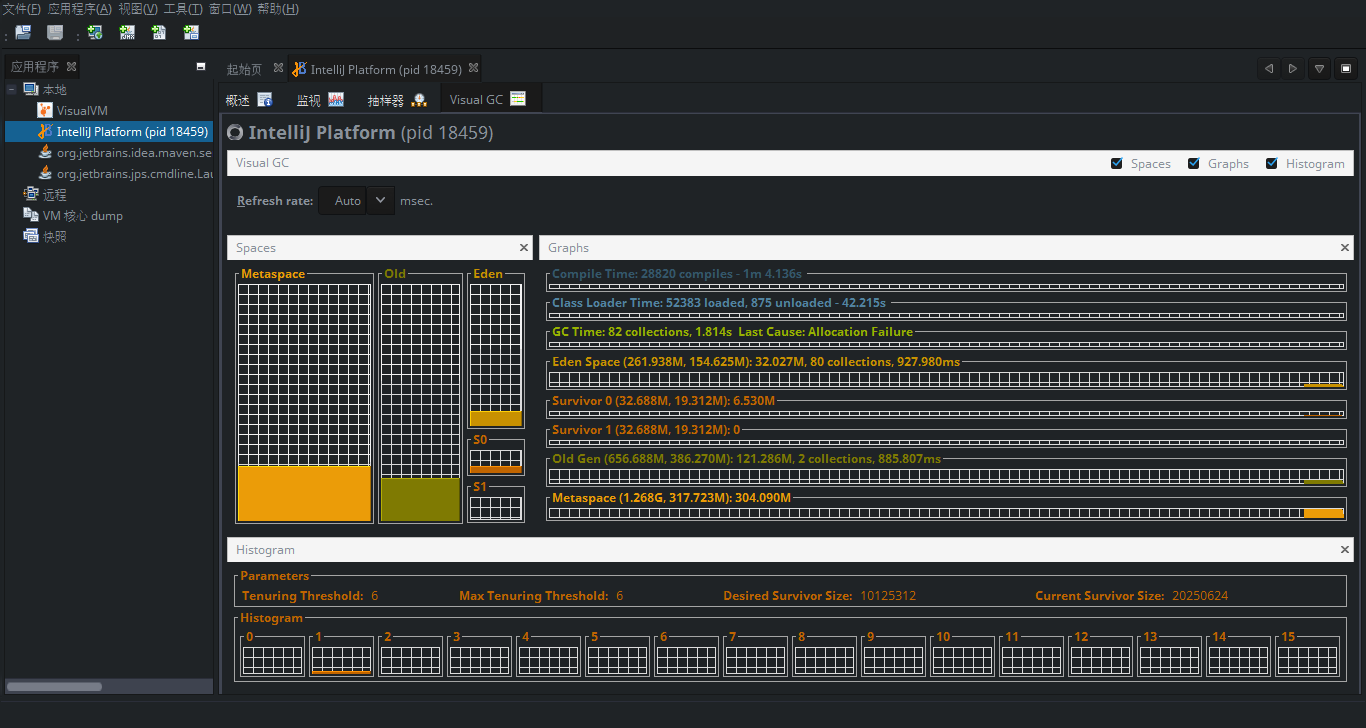The image size is (1366, 728).
Task: Click the Old generation olive usage bar
Action: 421,499
